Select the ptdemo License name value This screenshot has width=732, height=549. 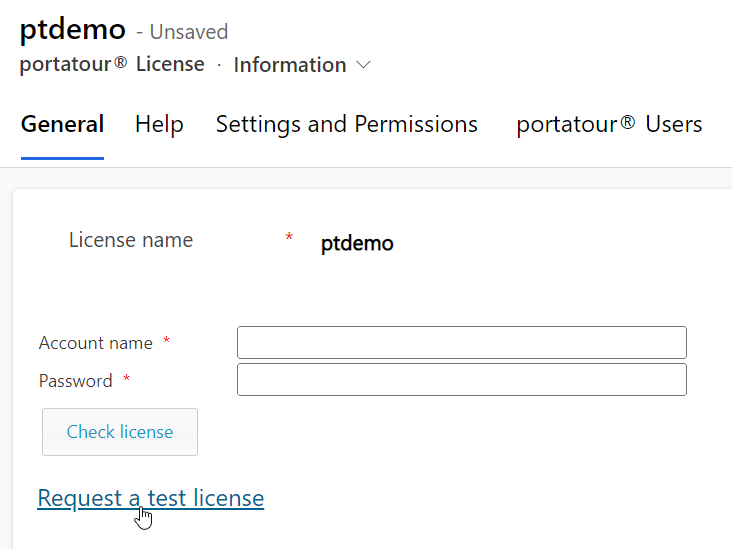(x=357, y=244)
